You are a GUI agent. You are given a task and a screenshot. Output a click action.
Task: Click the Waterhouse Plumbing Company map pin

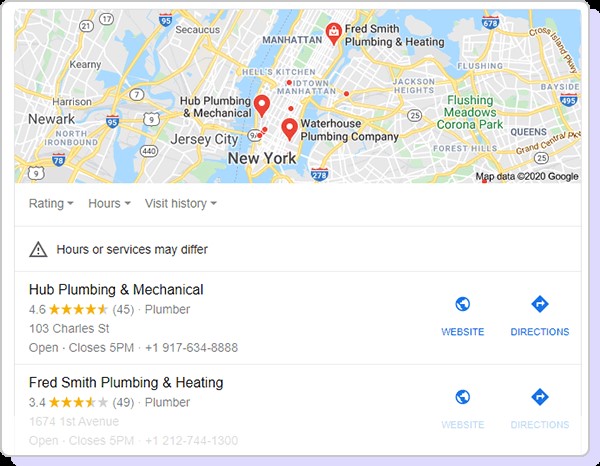click(290, 129)
